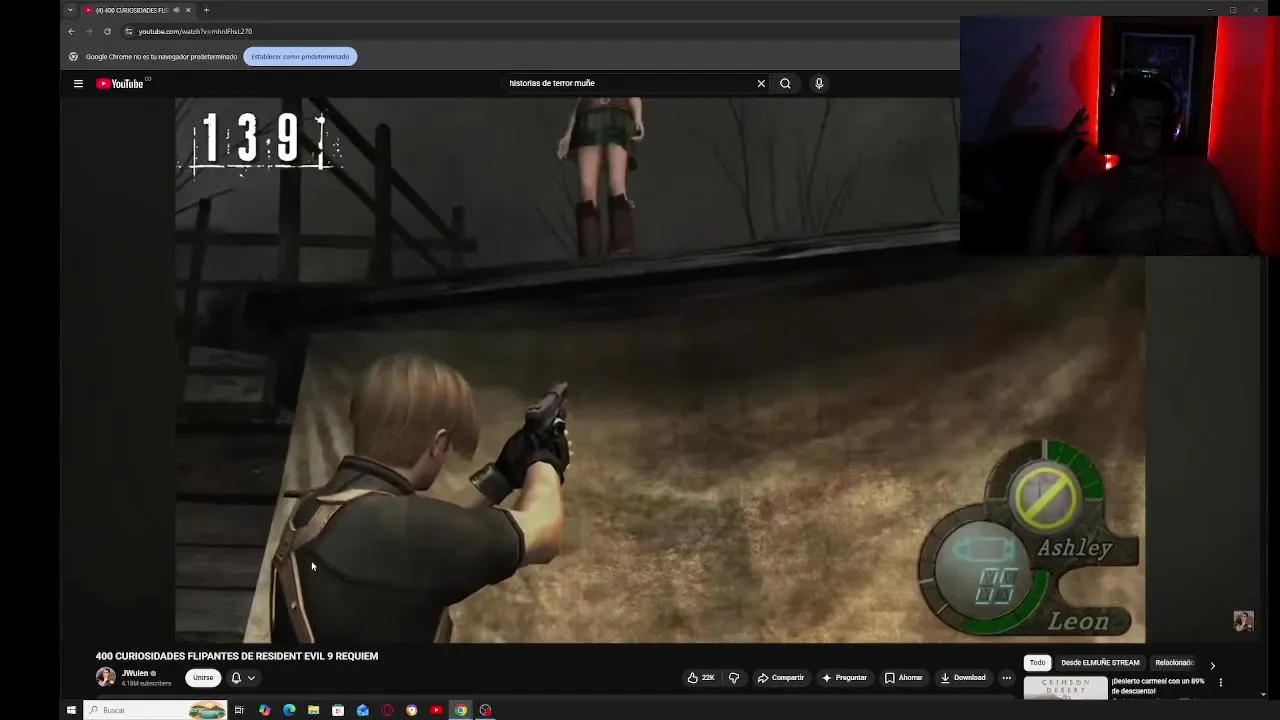The height and width of the screenshot is (720, 1280).
Task: Open the ad's three-dot options menu
Action: [1220, 683]
